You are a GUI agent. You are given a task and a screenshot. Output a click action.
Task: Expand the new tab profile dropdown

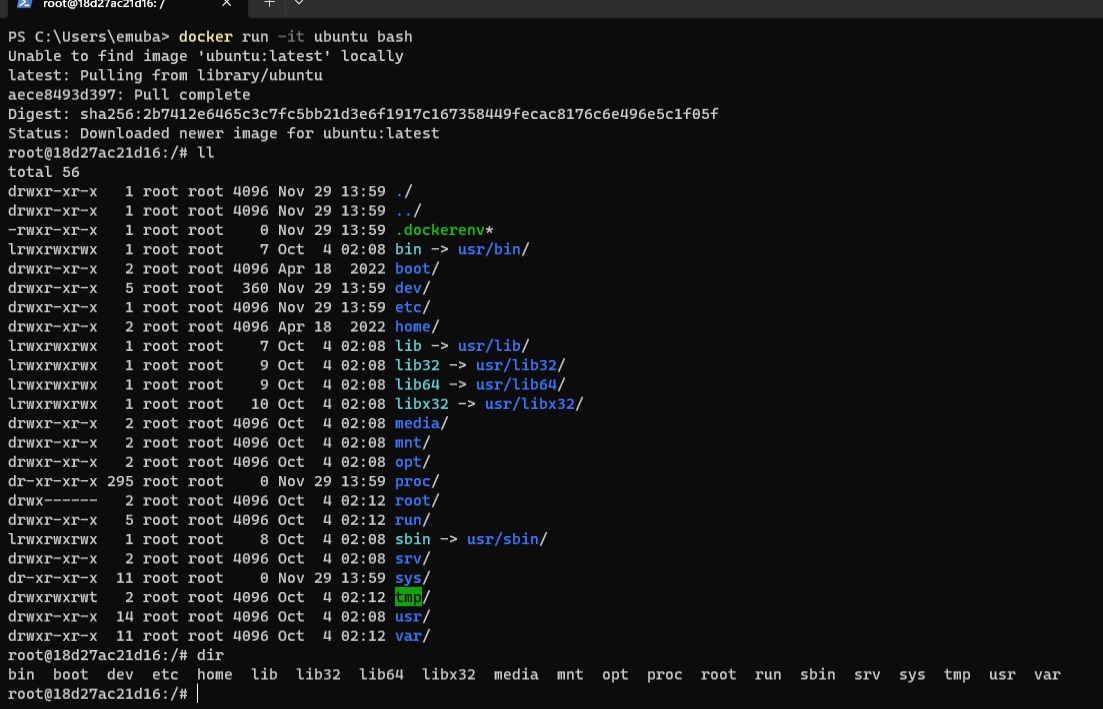[x=299, y=4]
